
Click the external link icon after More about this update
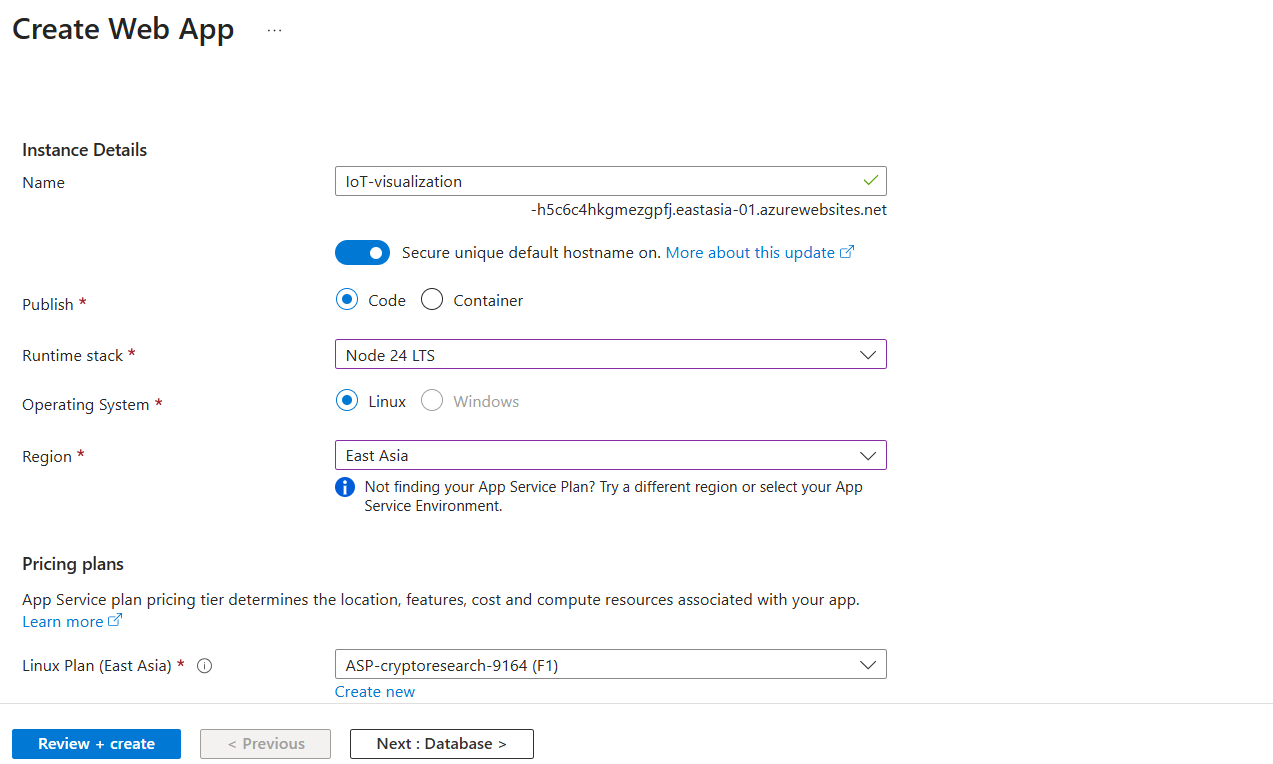(x=847, y=253)
